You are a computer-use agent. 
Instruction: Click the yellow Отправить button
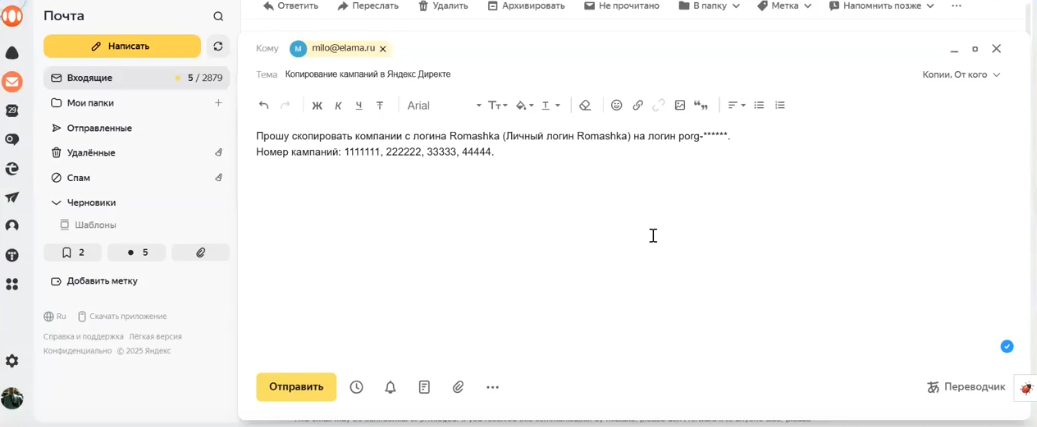coord(296,387)
